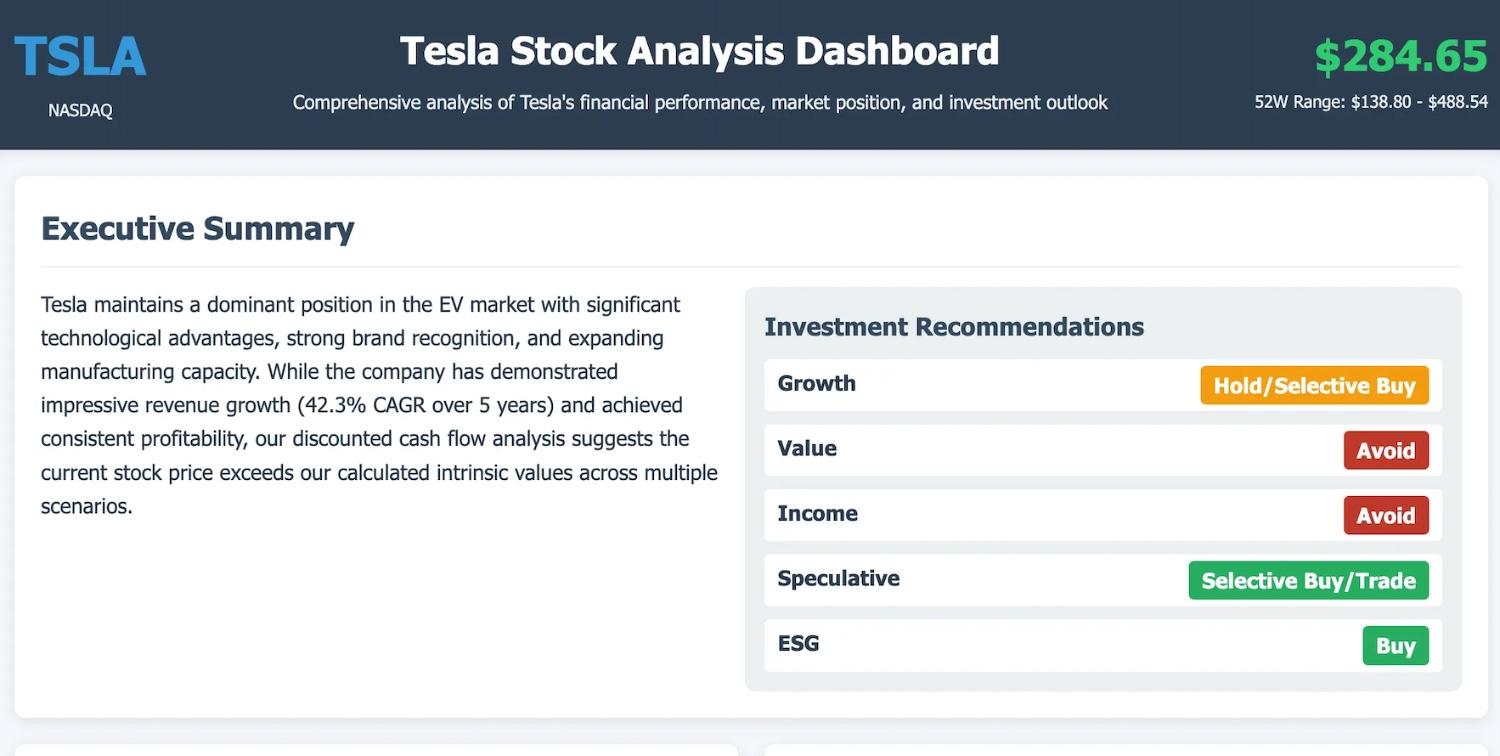Click the NASDAQ exchange label

pyautogui.click(x=80, y=110)
